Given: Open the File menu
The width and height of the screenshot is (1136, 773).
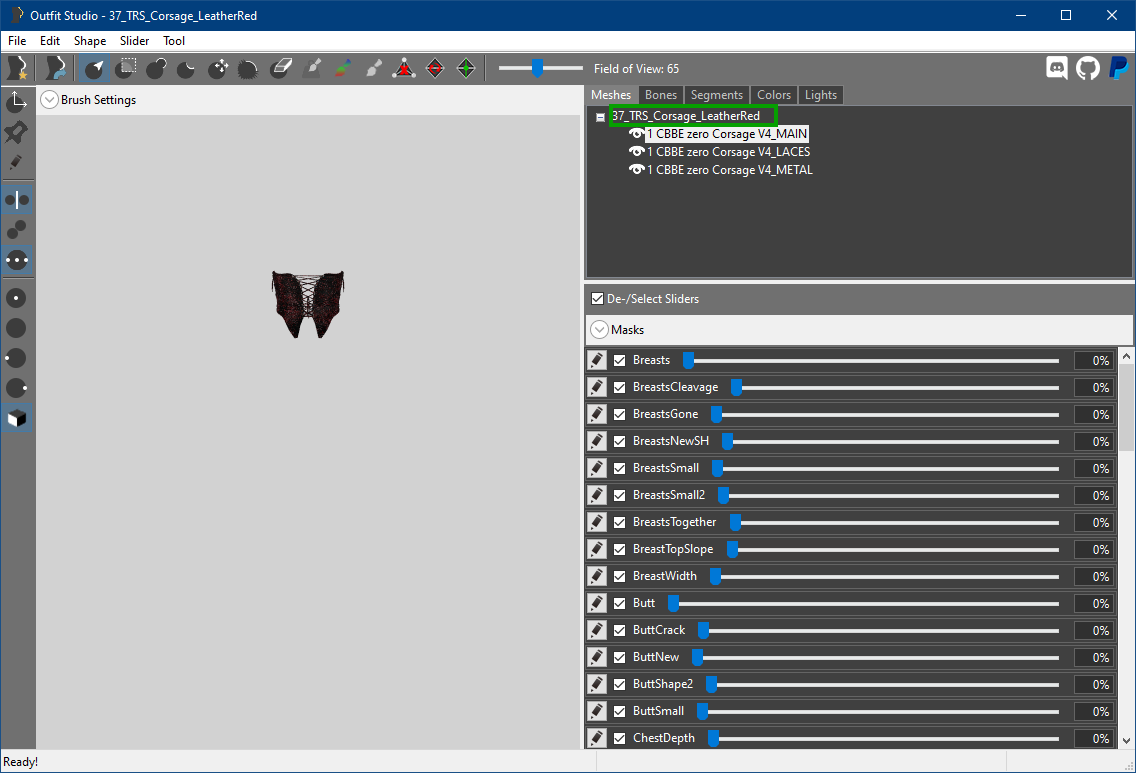Looking at the screenshot, I should coord(17,41).
